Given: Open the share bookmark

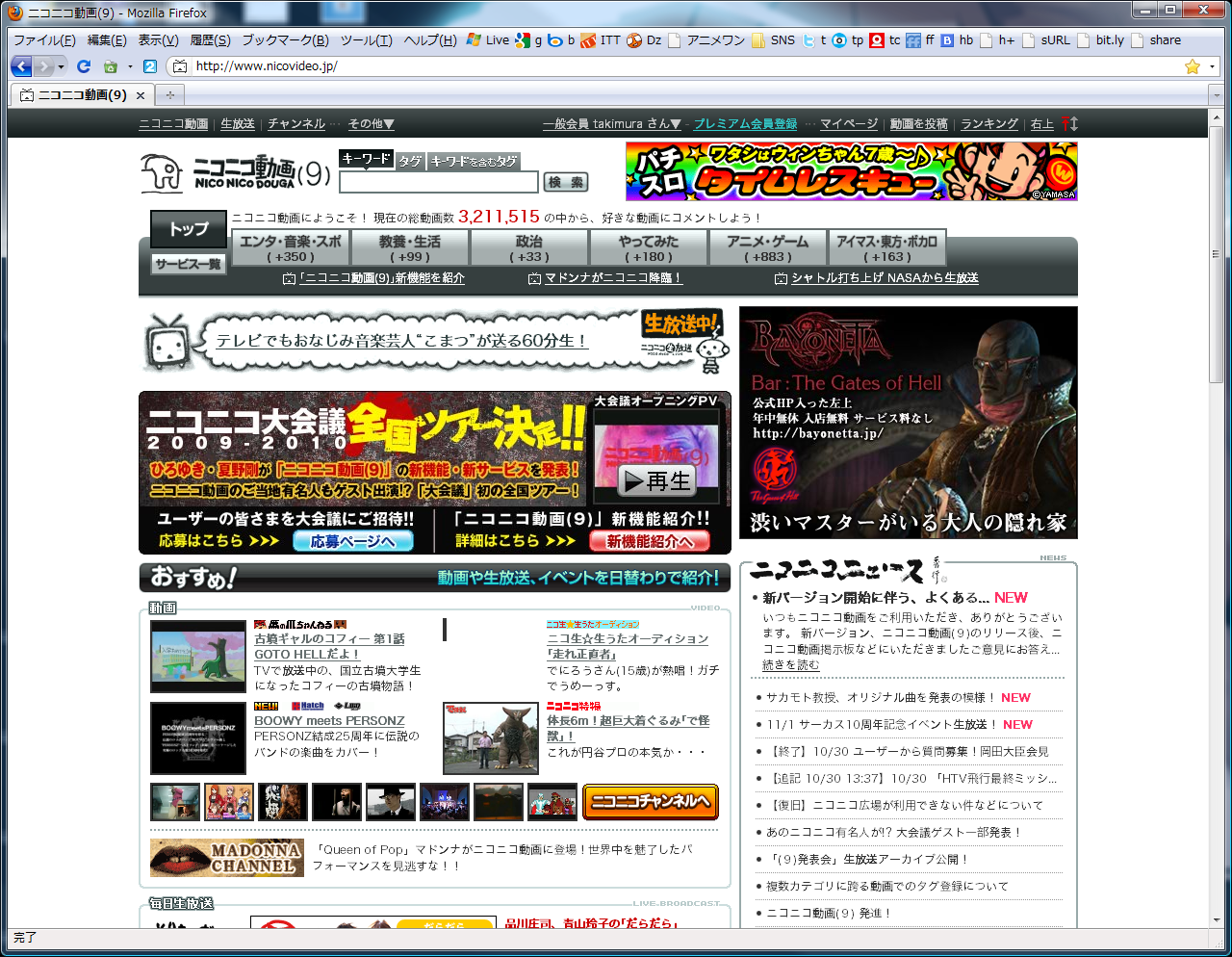Looking at the screenshot, I should (x=1156, y=40).
